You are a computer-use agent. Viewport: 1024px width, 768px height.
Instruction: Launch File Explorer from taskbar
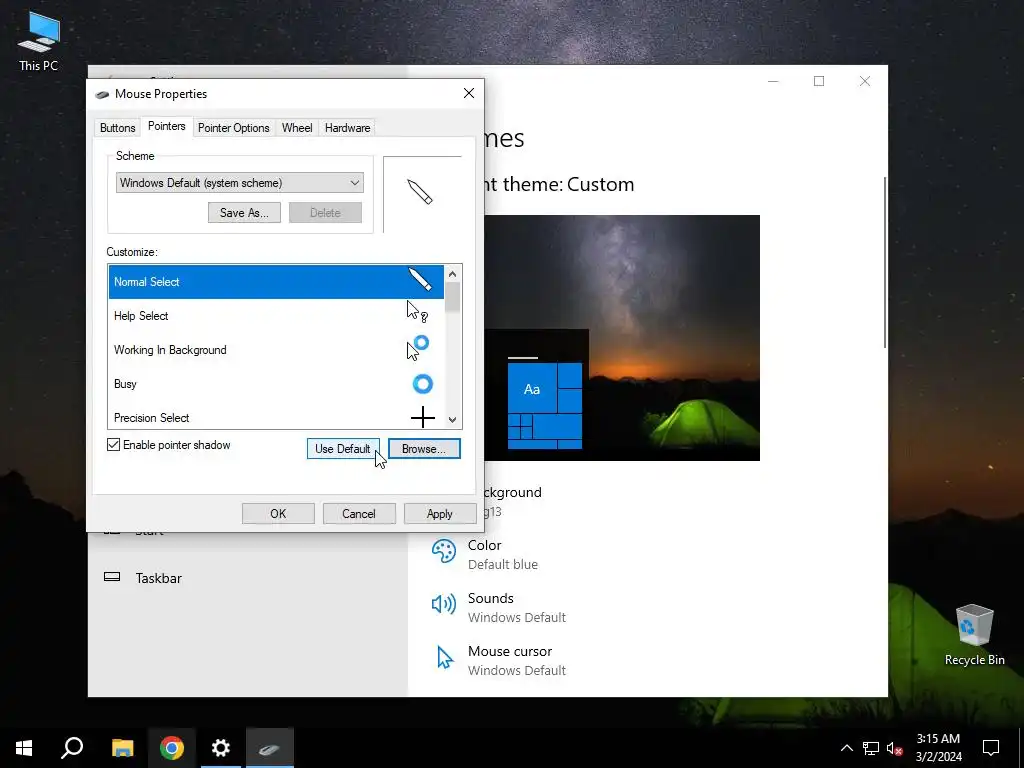tap(122, 748)
